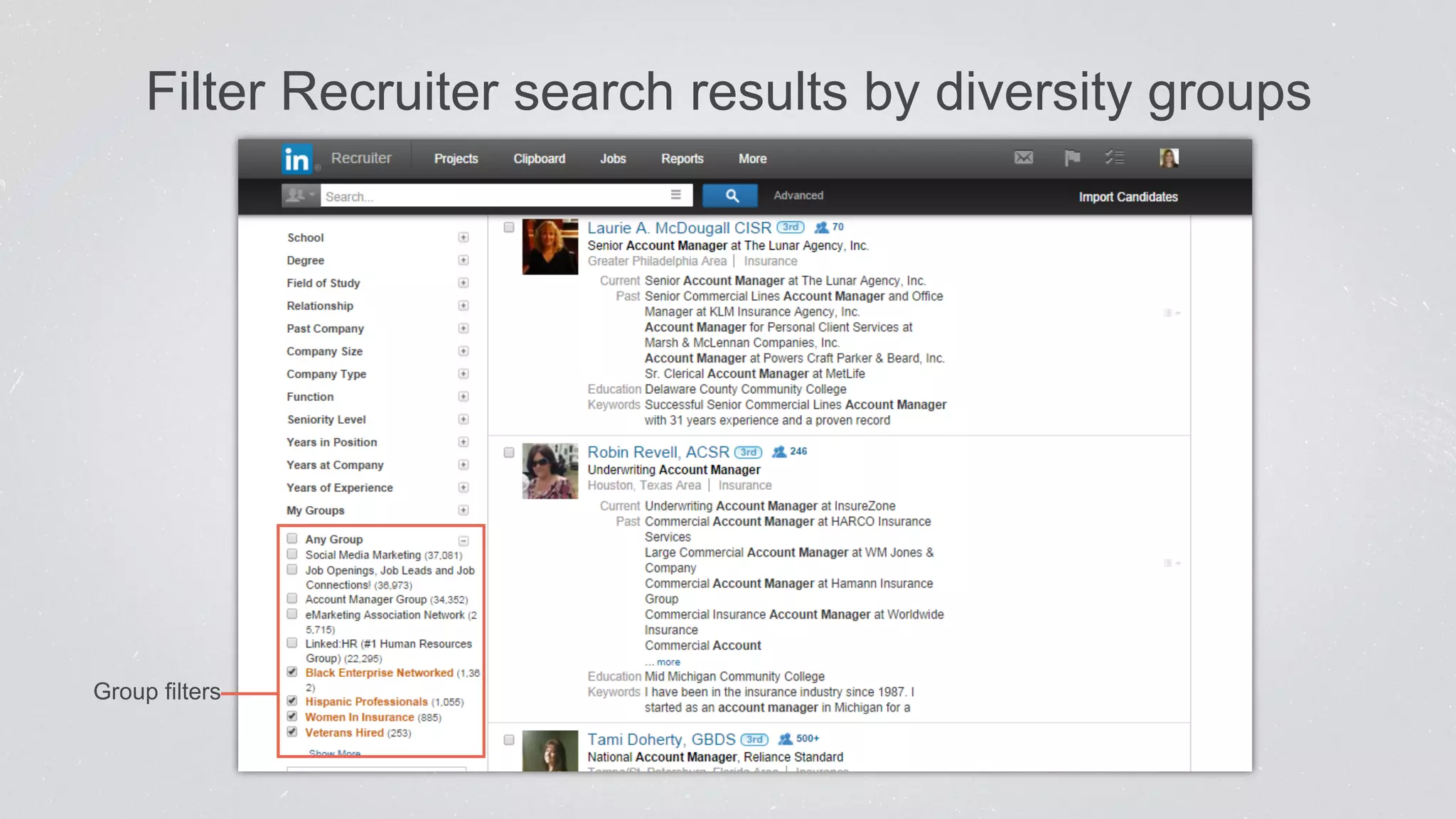Uncheck Women In Insurance filter
The height and width of the screenshot is (819, 1456).
tap(292, 716)
